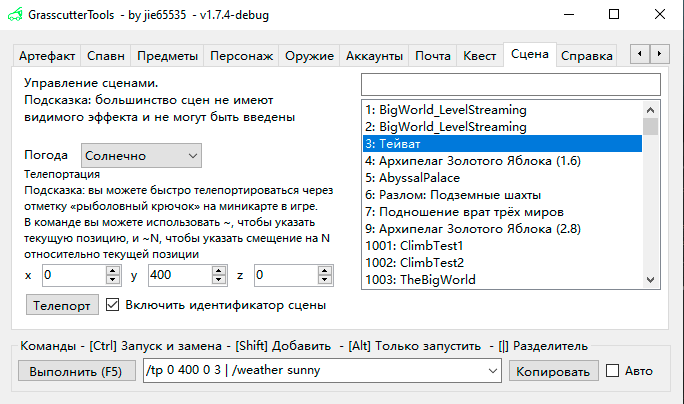Toggle the Авто checkbox
684x404 pixels.
pos(612,371)
